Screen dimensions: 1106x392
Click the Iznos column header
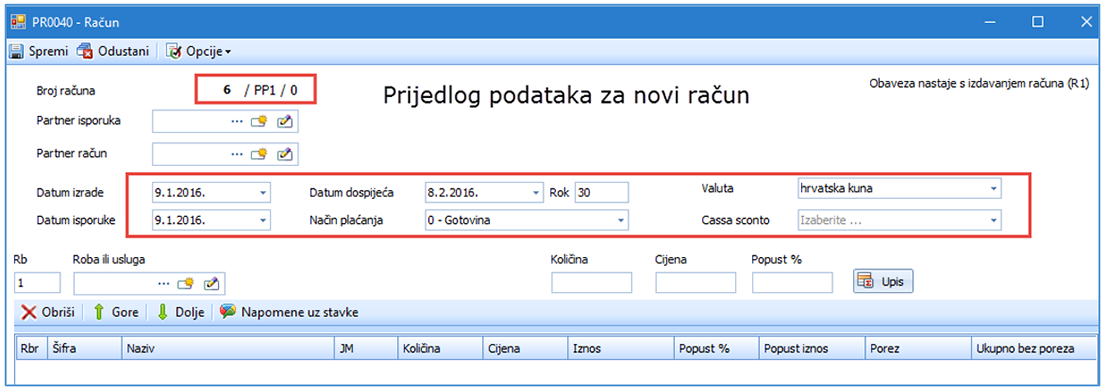pos(620,348)
